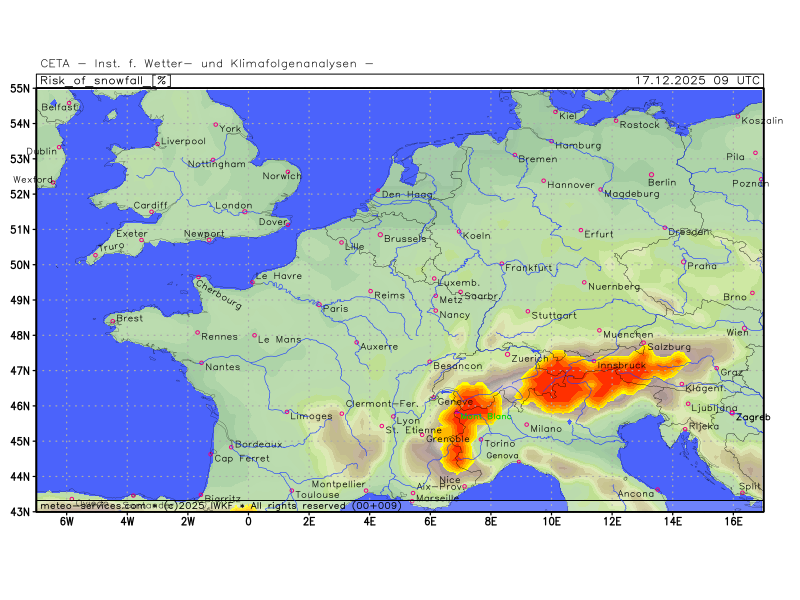The image size is (800, 600).
Task: Click the London city marker
Action: tap(244, 211)
